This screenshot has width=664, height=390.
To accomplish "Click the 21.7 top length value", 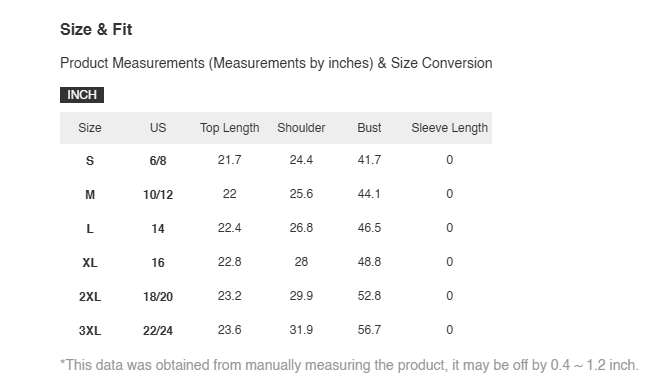I will pyautogui.click(x=230, y=160).
